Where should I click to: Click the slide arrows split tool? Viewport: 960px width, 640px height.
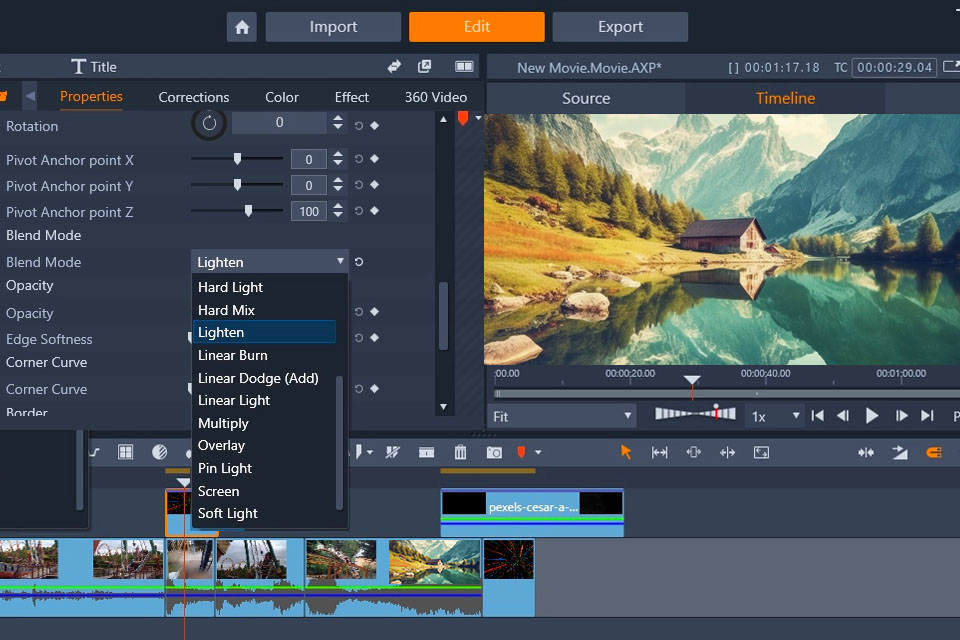coord(727,452)
